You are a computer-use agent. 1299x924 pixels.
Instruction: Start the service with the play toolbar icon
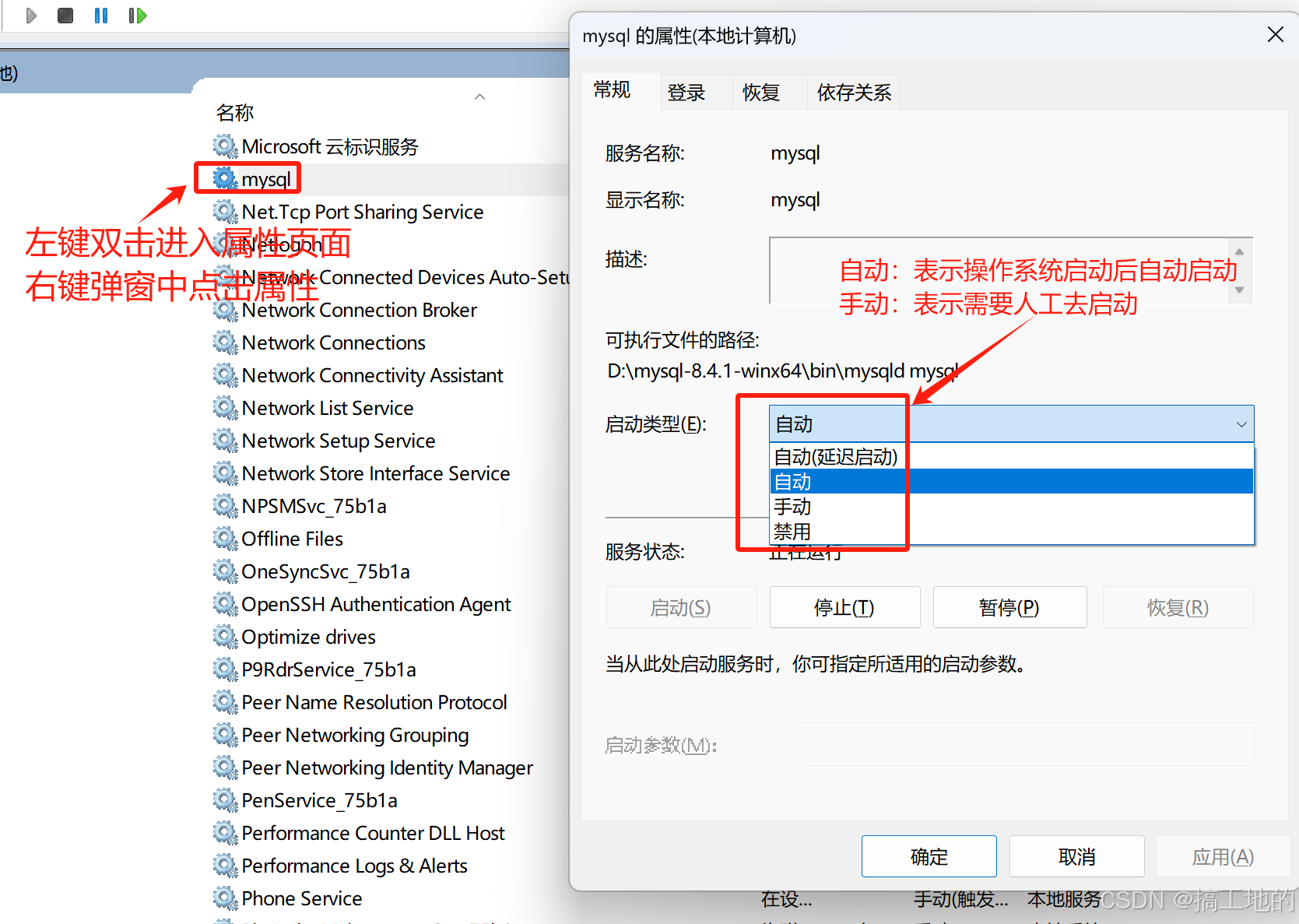click(30, 15)
